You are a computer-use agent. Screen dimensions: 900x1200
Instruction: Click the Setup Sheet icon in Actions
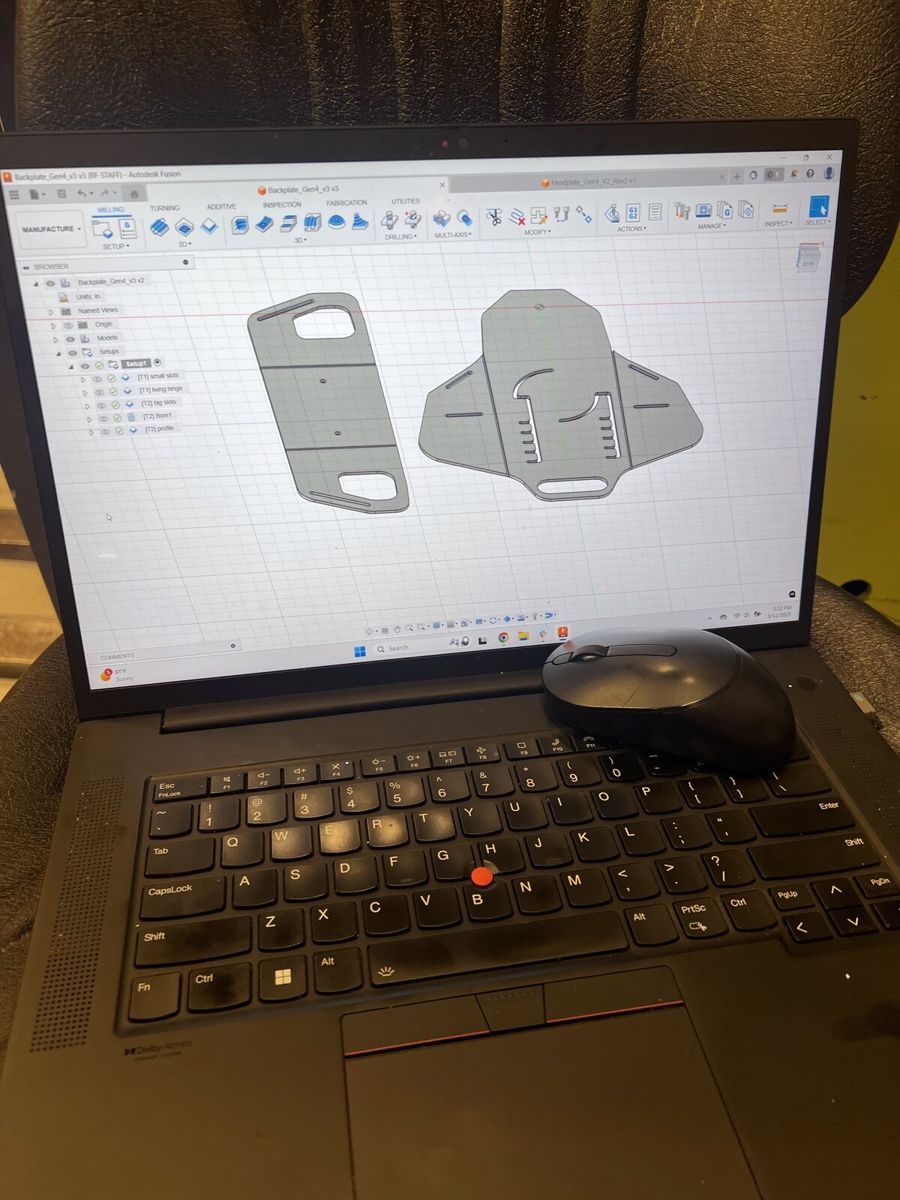655,212
